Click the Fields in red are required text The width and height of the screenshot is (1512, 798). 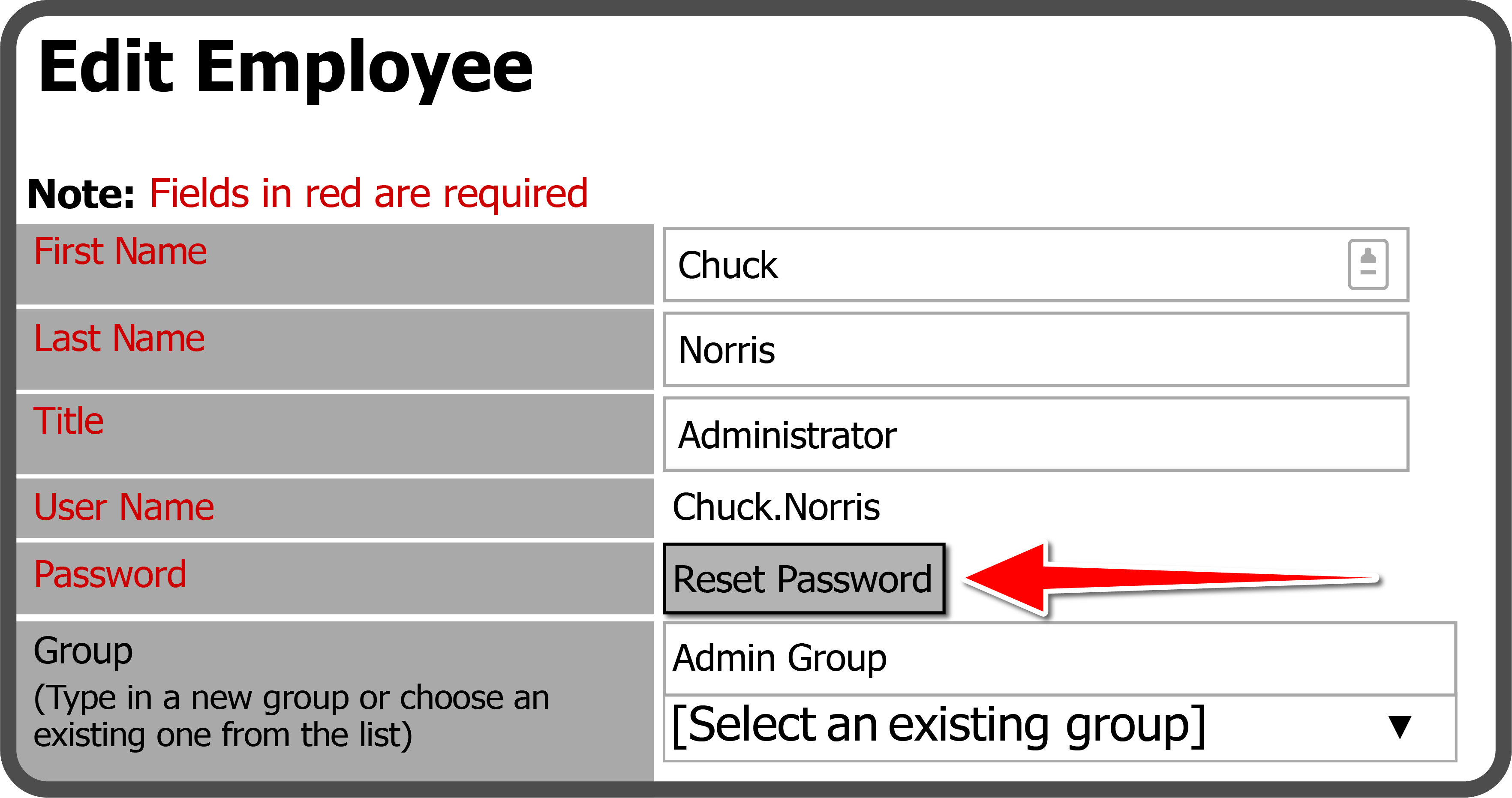[x=369, y=194]
